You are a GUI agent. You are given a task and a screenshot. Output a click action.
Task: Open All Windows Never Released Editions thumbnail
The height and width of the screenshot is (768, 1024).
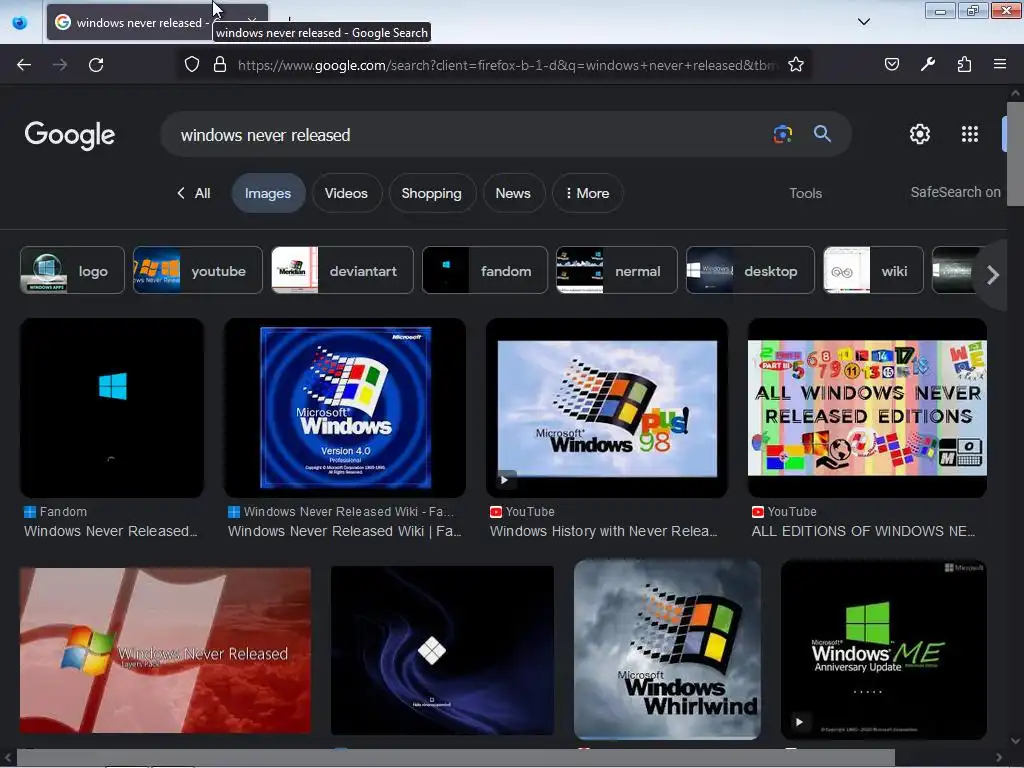pos(867,408)
